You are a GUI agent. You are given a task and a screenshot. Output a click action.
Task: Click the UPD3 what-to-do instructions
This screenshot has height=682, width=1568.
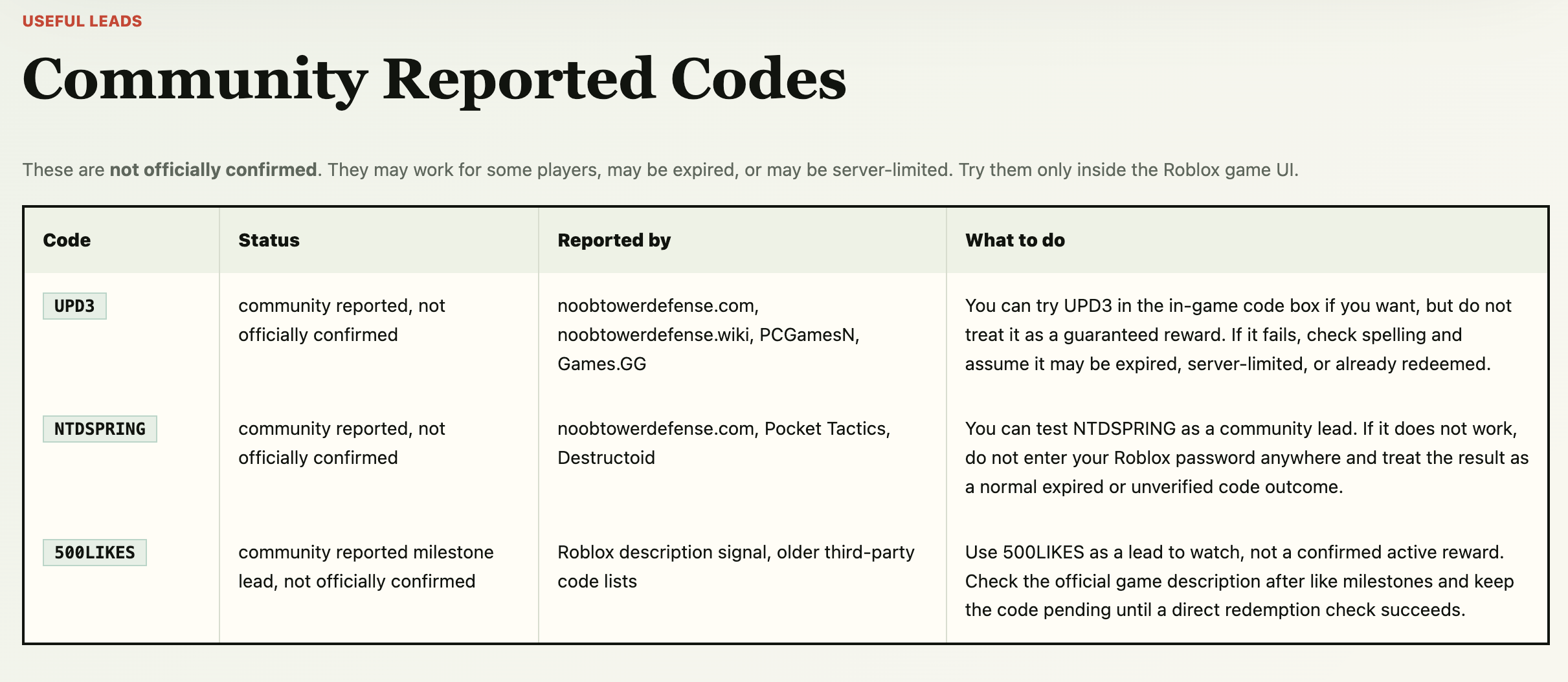click(1238, 335)
